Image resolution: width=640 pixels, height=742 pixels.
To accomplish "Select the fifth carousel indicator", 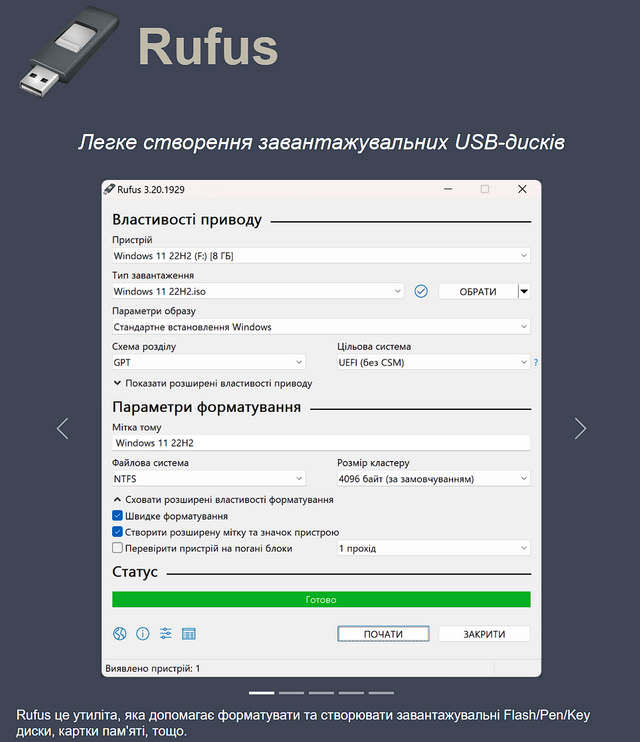I will click(382, 693).
